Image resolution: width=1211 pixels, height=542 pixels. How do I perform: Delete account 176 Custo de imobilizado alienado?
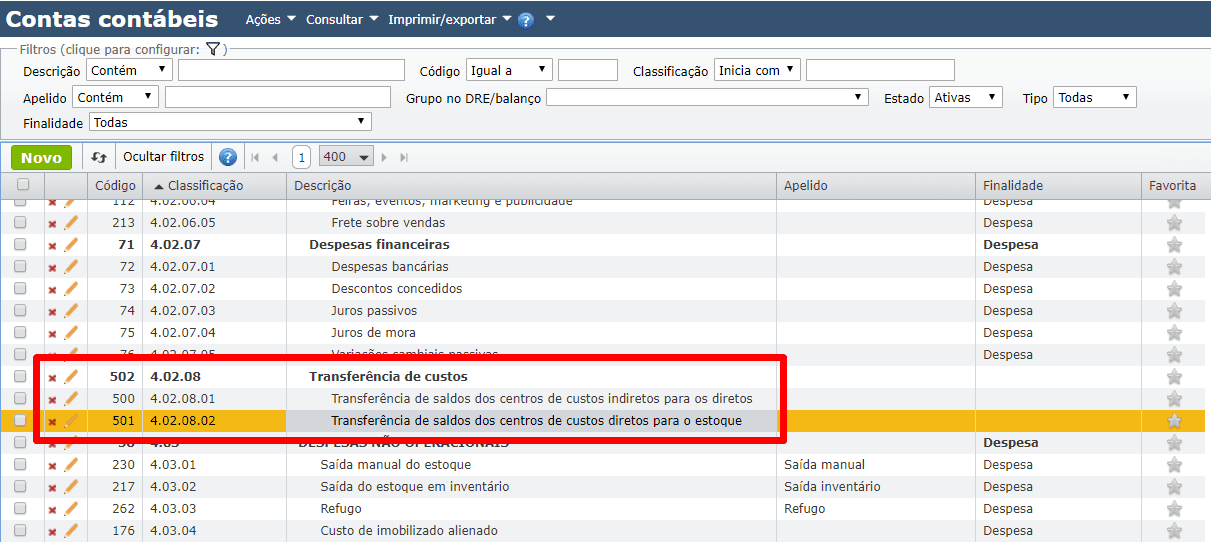click(53, 531)
